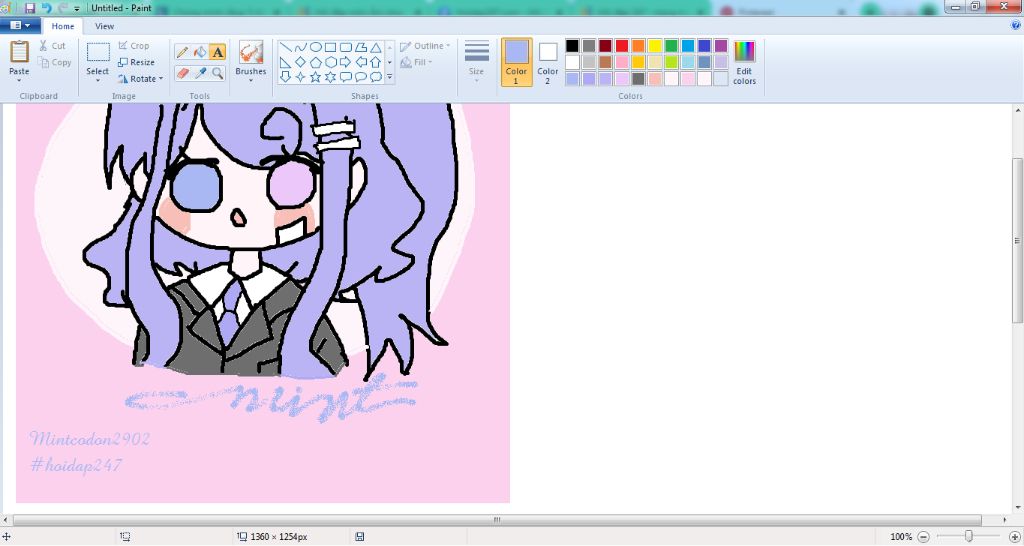Pick the black color swatch

572,46
